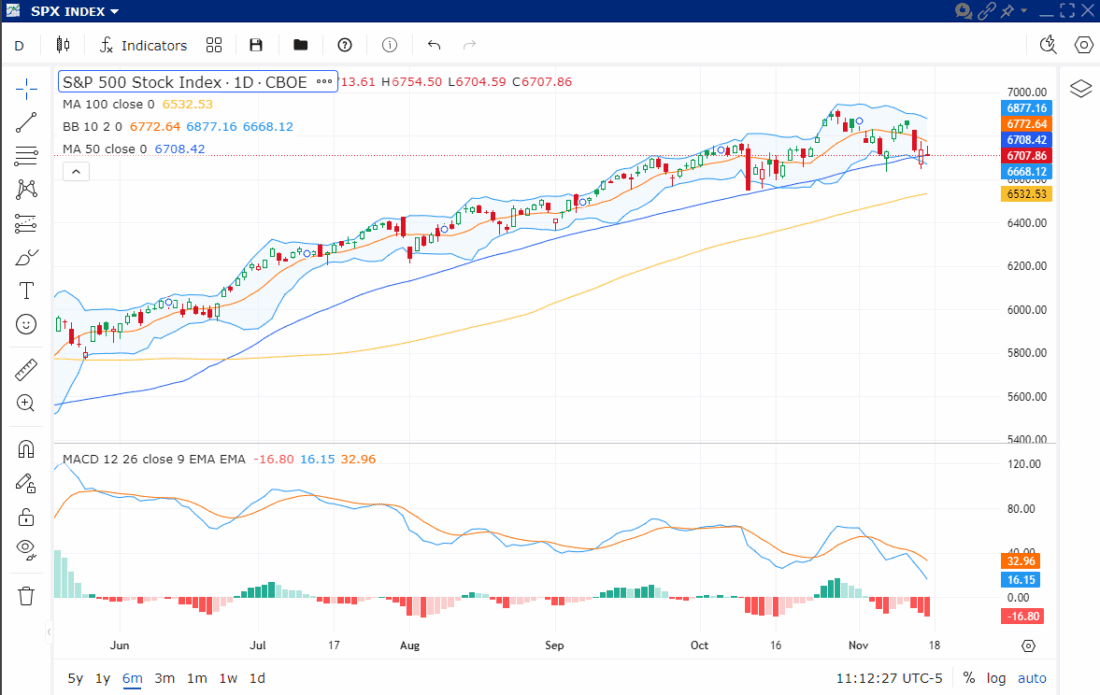Screen dimensions: 1100x695
Task: Click the percentage scale option
Action: pyautogui.click(x=968, y=678)
